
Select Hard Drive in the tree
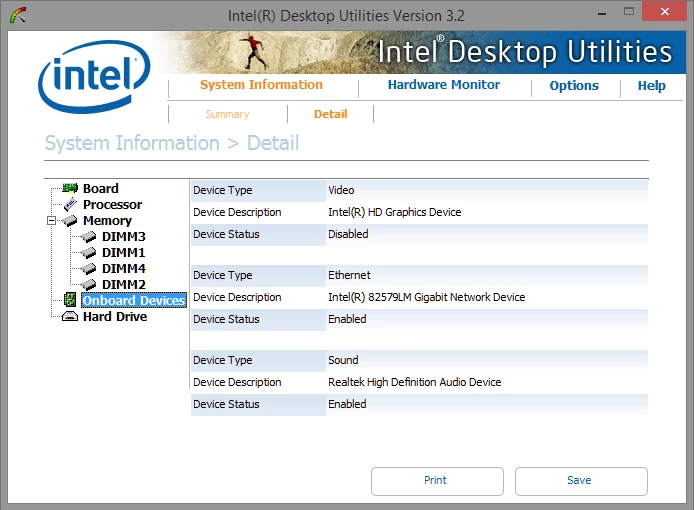(x=115, y=317)
